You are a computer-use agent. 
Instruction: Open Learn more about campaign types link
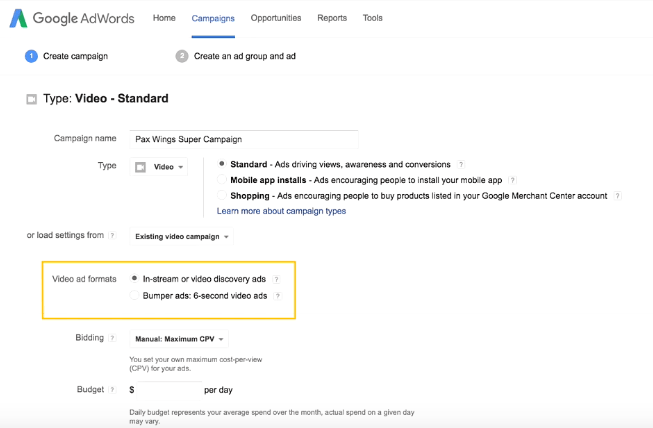click(281, 211)
